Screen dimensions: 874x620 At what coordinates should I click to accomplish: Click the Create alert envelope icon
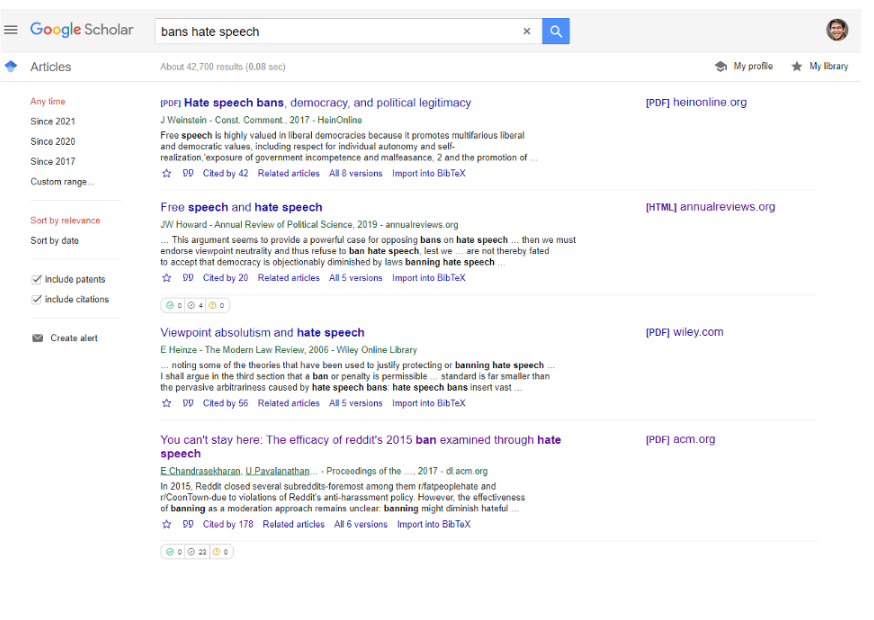click(x=38, y=338)
